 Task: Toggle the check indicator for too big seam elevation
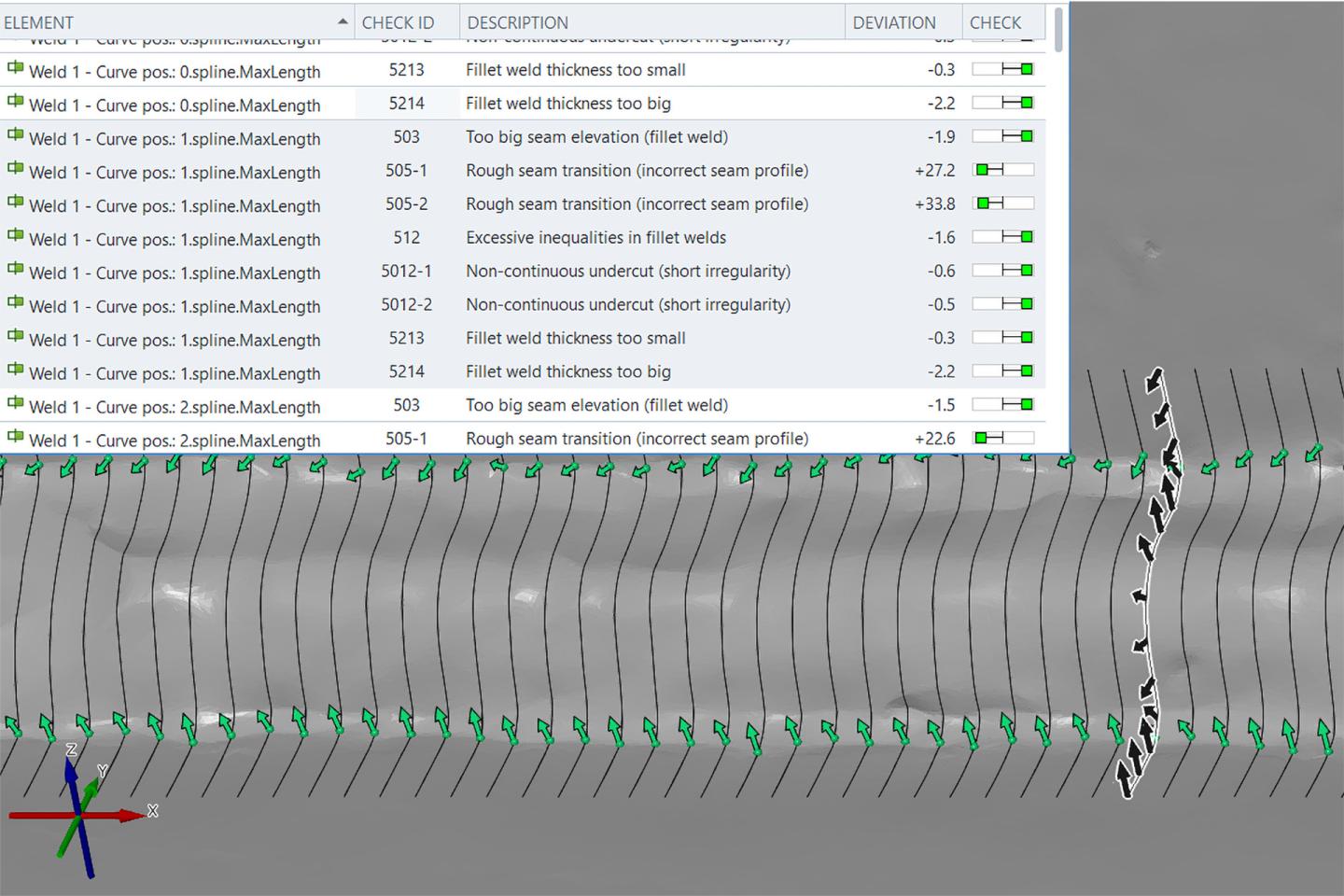coord(1003,135)
